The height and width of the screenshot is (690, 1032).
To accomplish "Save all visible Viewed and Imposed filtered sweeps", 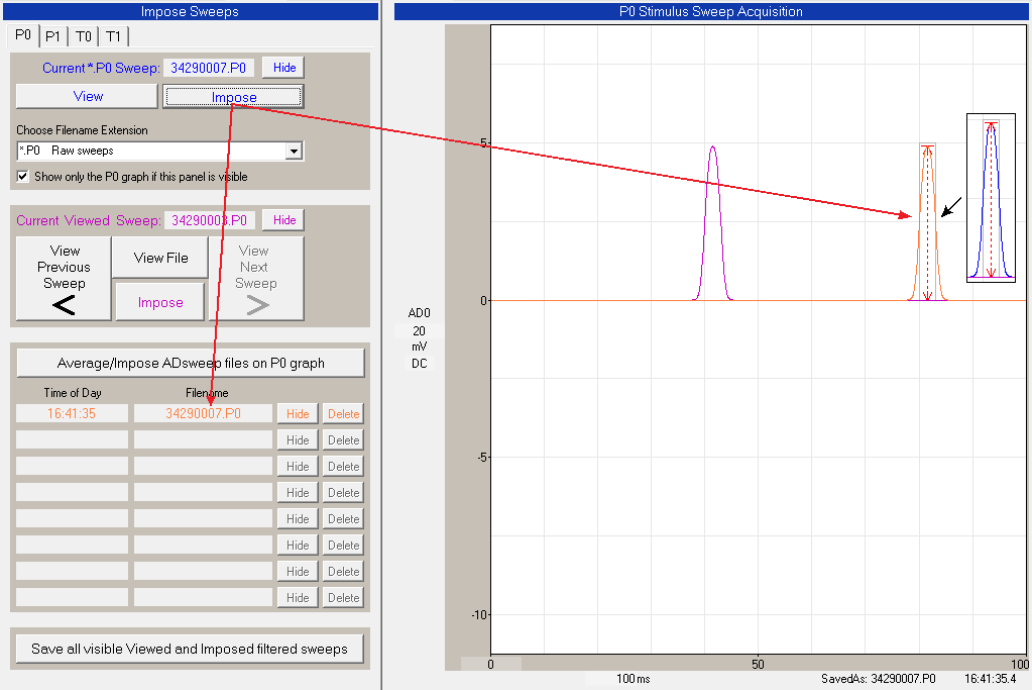I will pyautogui.click(x=190, y=648).
